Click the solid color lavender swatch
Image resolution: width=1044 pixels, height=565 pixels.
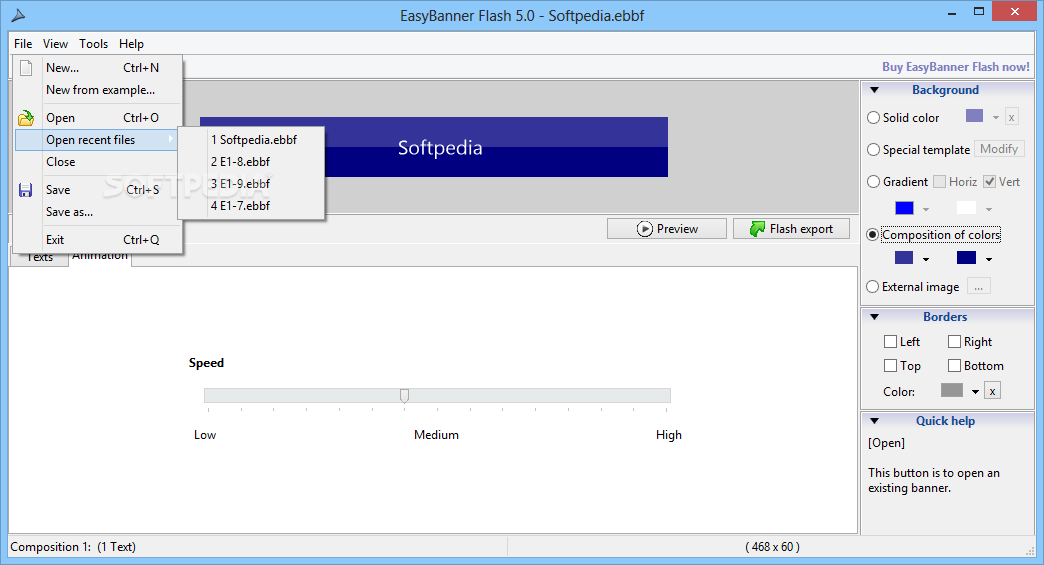[974, 116]
